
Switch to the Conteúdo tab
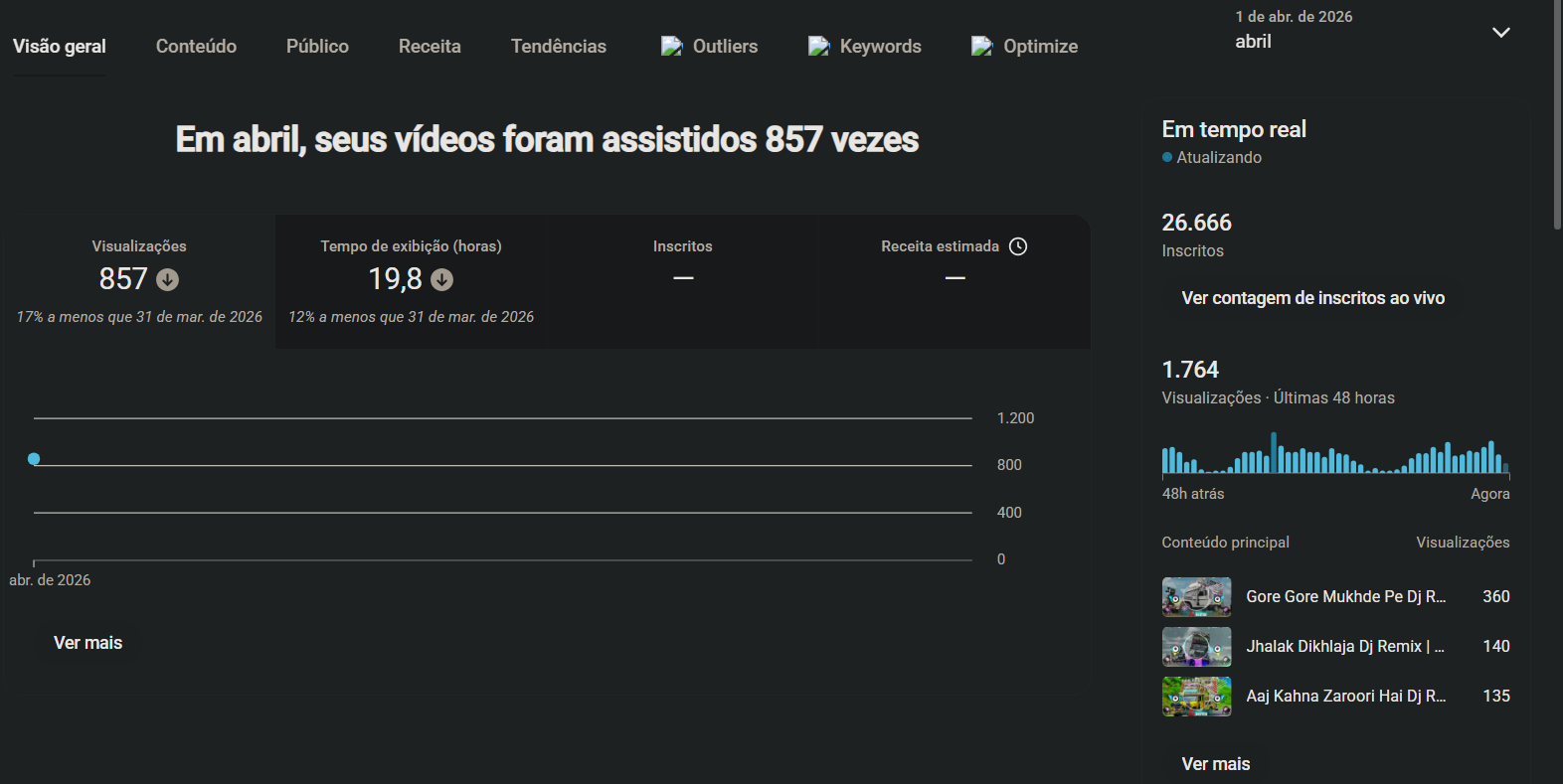point(196,47)
